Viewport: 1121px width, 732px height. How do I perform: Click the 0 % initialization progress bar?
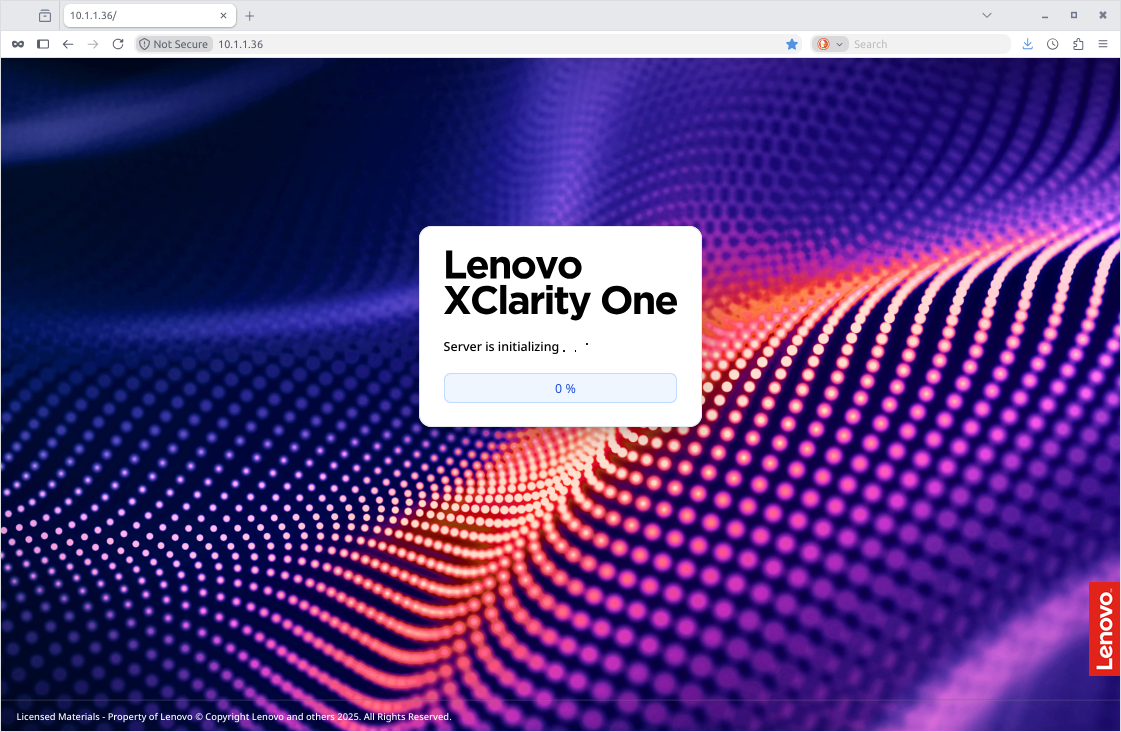[560, 388]
